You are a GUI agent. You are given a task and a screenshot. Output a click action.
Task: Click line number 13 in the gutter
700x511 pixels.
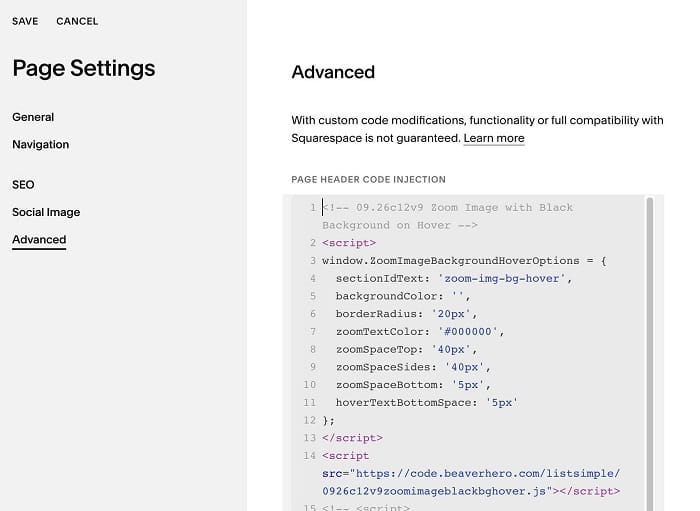click(x=309, y=438)
